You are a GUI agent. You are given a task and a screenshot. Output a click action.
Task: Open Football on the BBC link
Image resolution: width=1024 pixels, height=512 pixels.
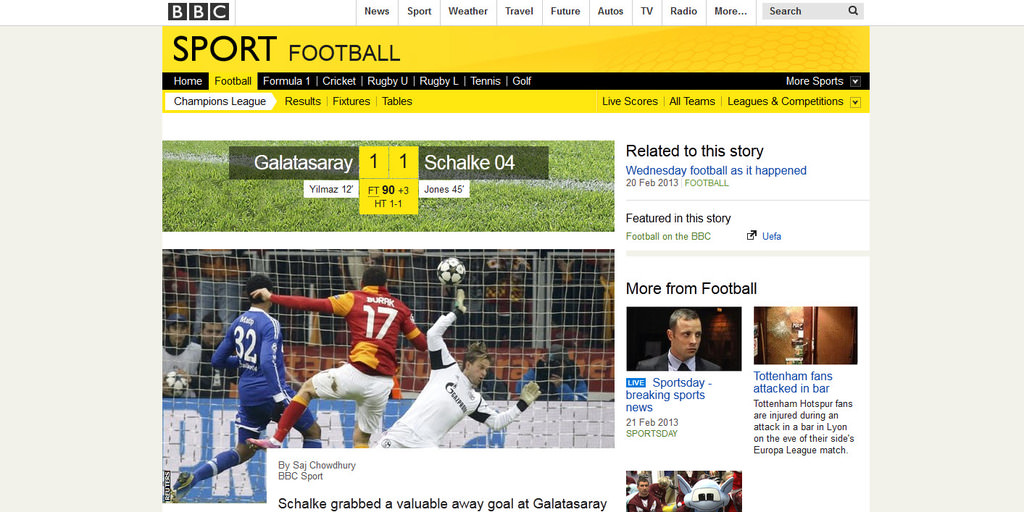pyautogui.click(x=668, y=236)
